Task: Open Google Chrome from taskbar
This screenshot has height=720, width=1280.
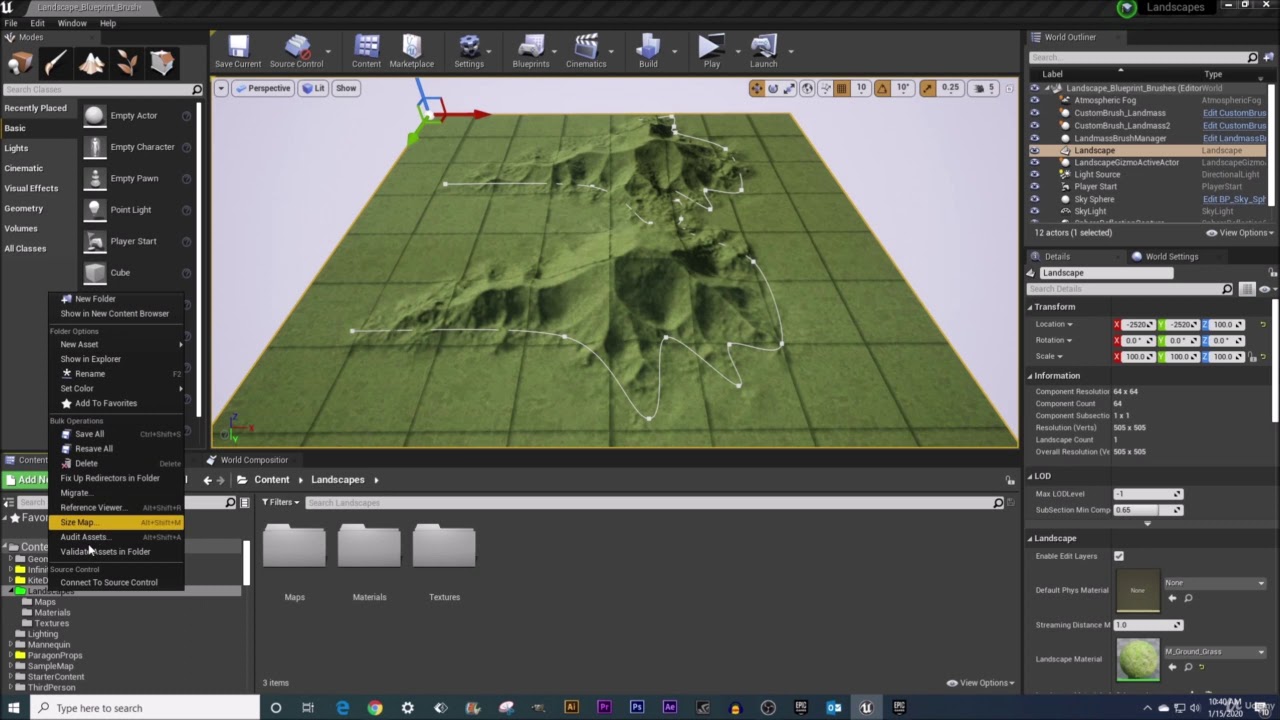Action: pyautogui.click(x=375, y=708)
